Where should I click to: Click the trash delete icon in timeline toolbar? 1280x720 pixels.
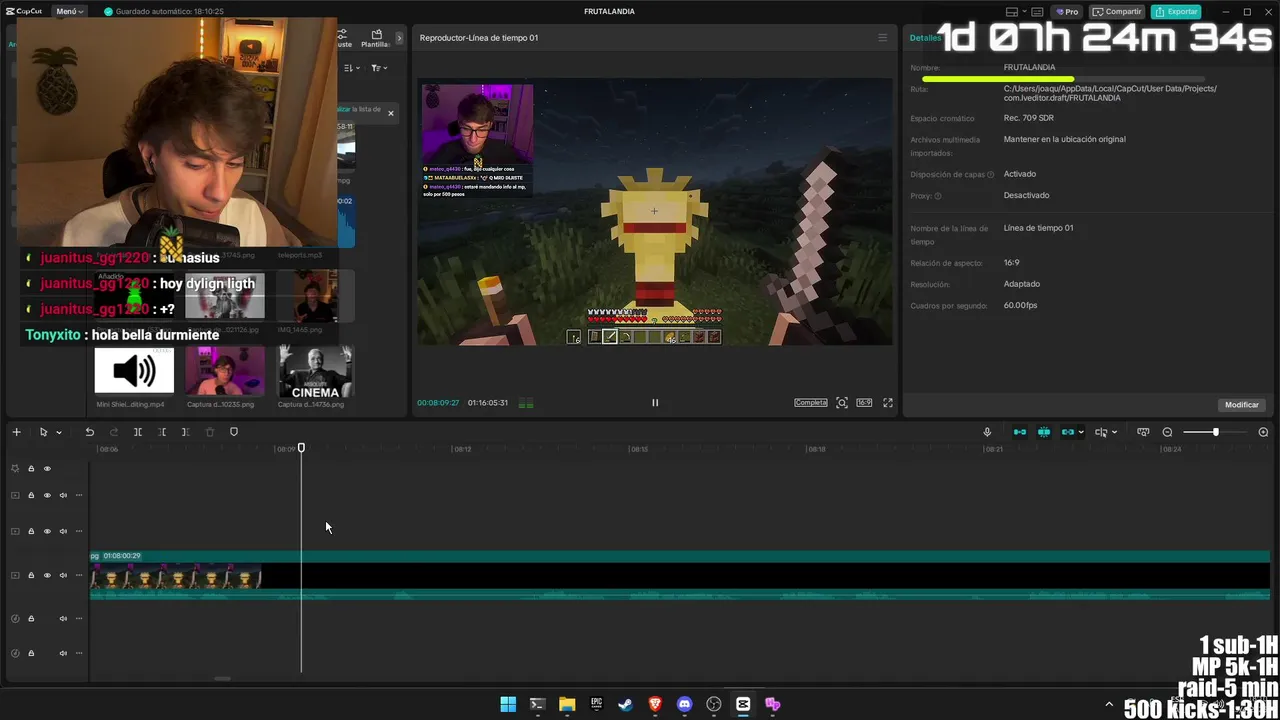(x=209, y=432)
